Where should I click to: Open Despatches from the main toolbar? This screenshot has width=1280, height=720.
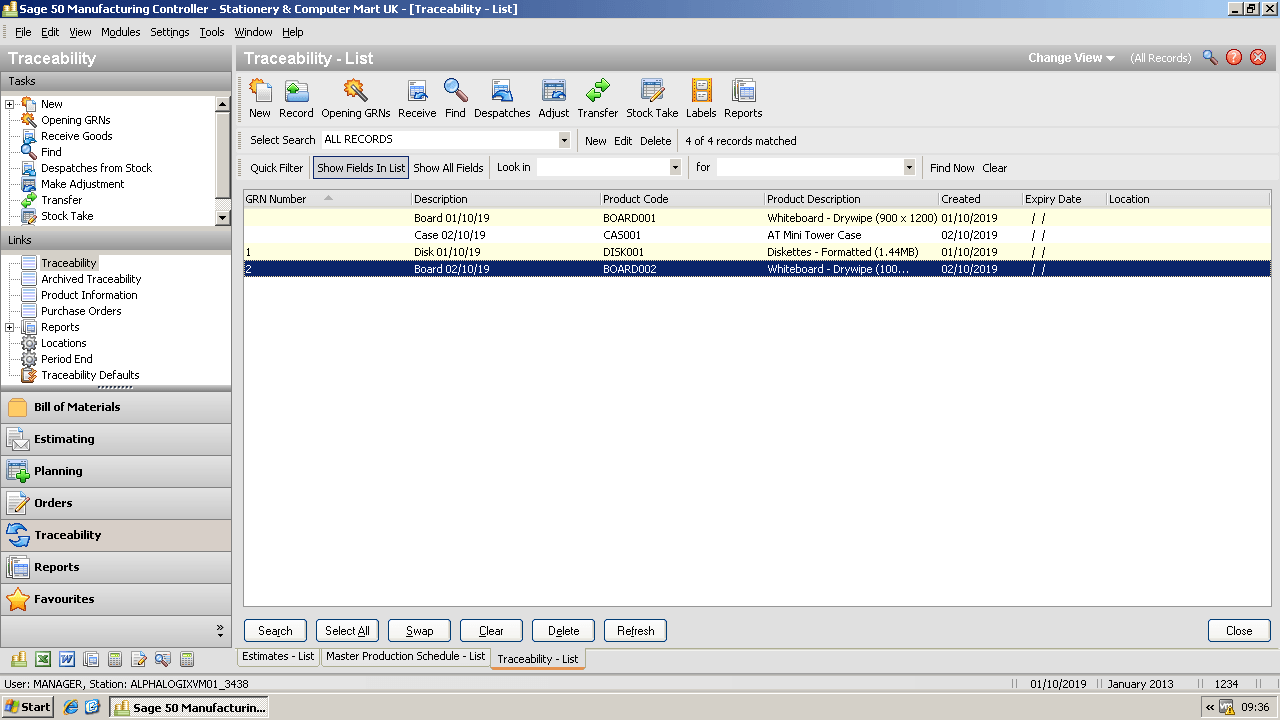(x=502, y=98)
